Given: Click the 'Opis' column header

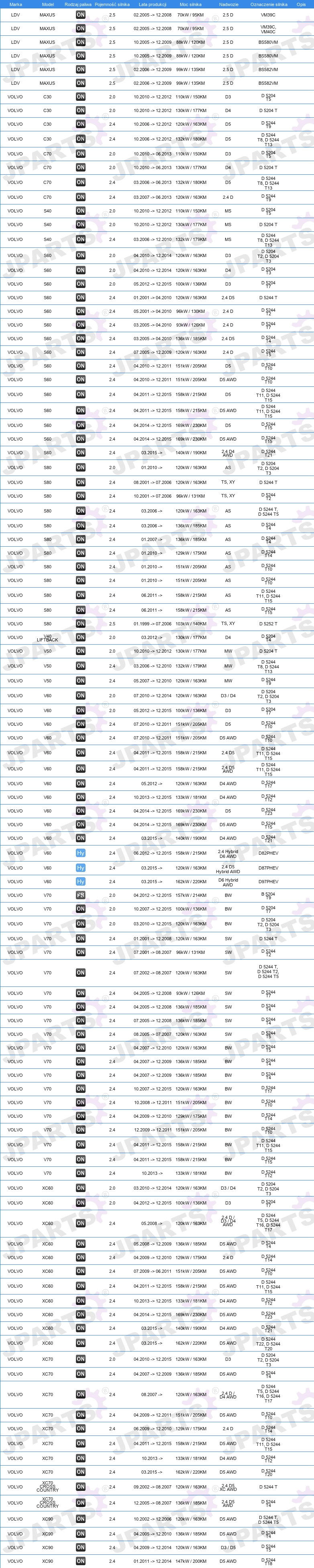Looking at the screenshot, I should [x=301, y=4].
